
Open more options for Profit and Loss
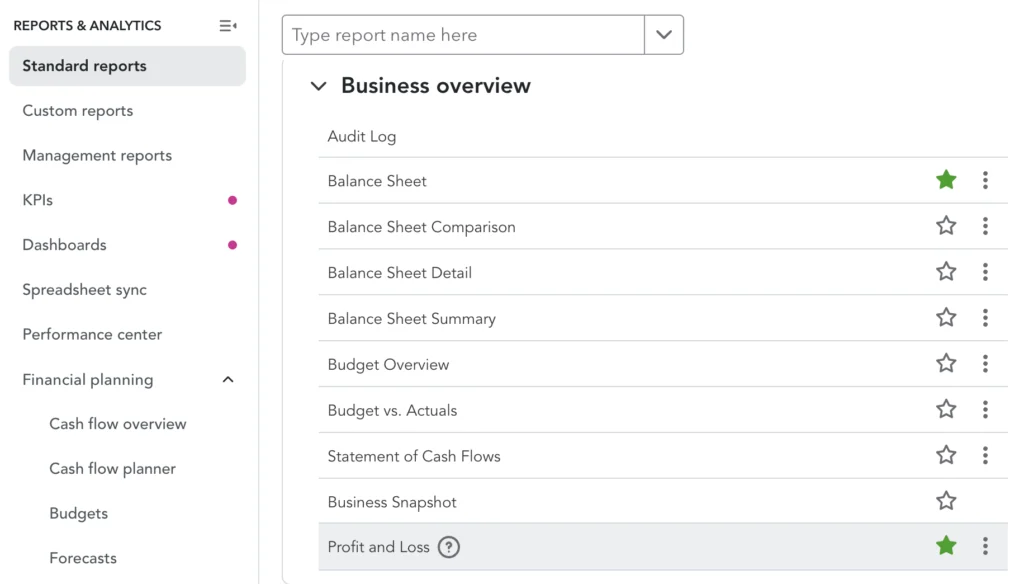pos(985,546)
